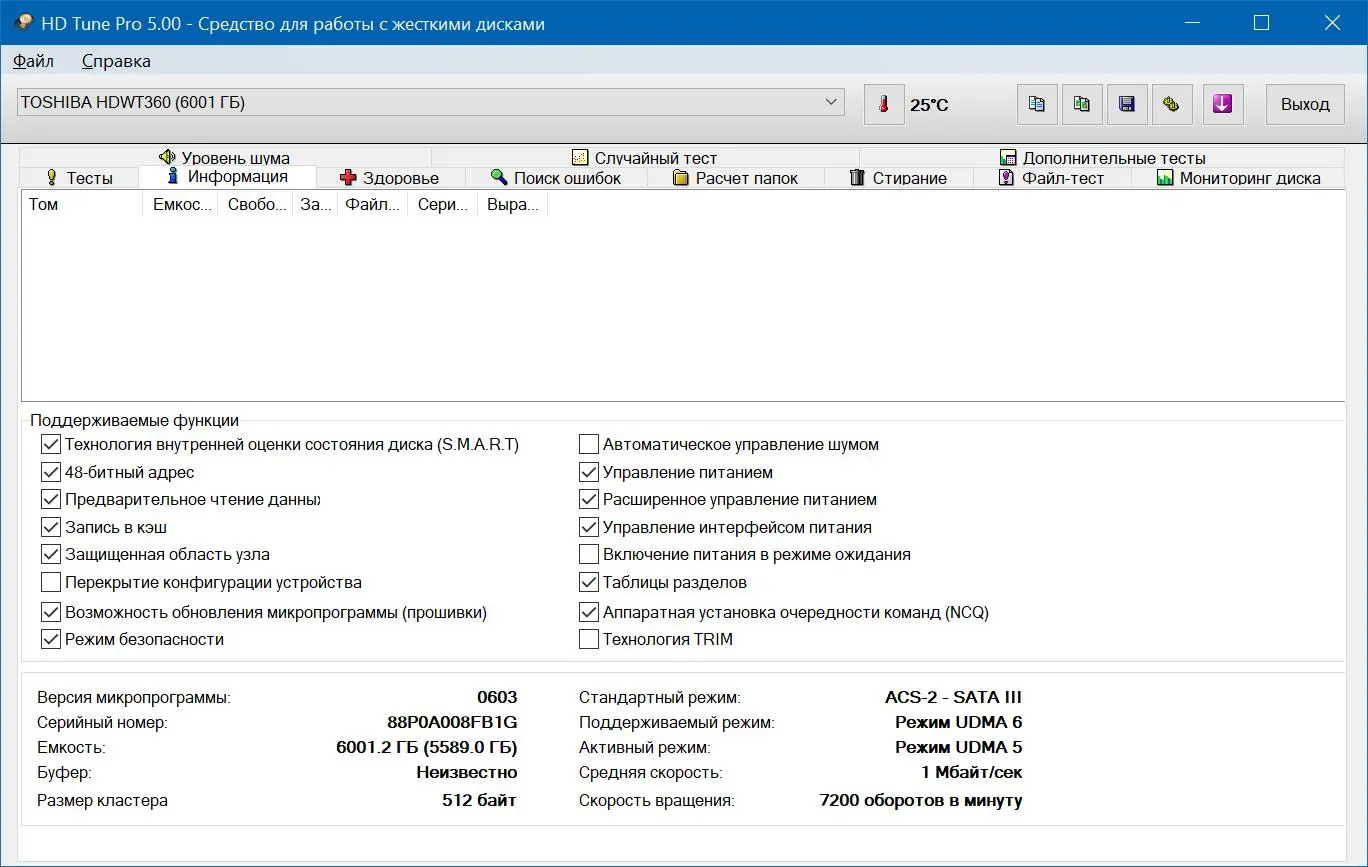Click the serial number 88P0A008FB1G

click(x=452, y=722)
